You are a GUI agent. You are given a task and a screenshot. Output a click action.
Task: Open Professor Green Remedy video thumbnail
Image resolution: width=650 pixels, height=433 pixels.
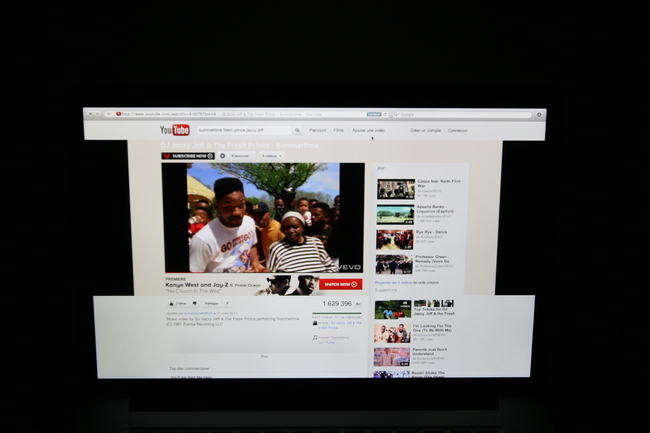(x=394, y=264)
